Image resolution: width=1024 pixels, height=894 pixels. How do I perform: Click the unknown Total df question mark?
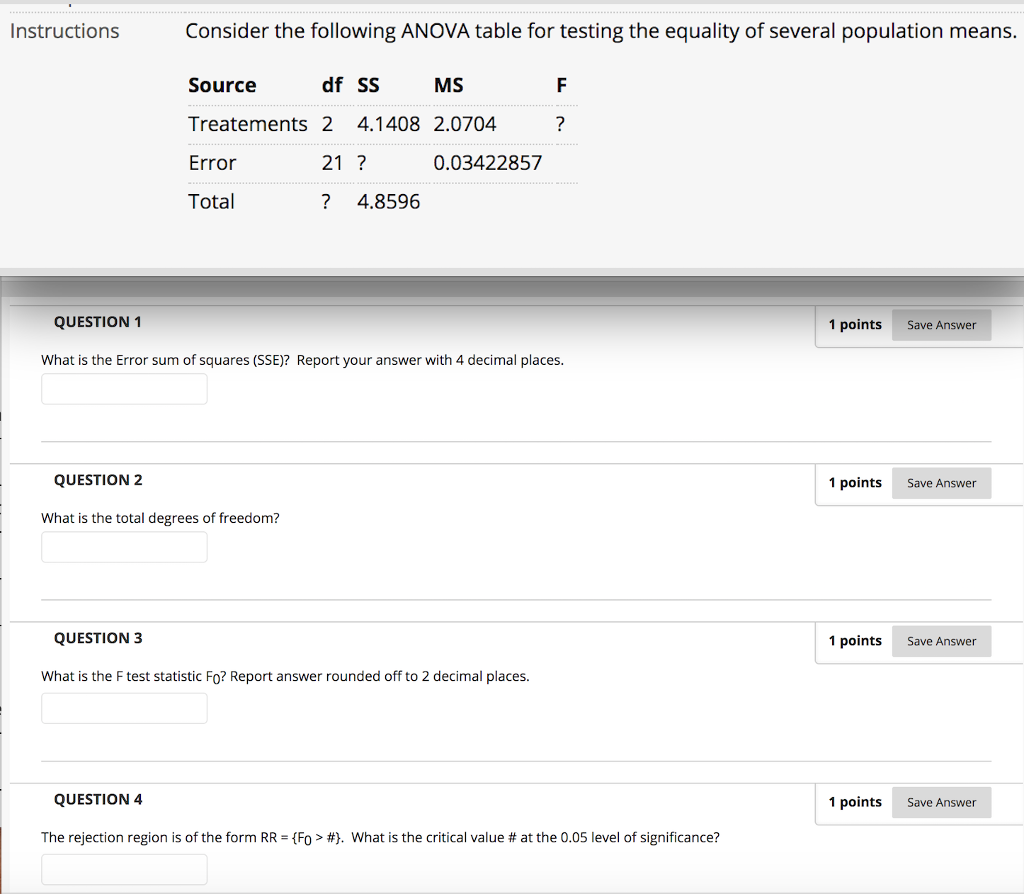pos(326,202)
